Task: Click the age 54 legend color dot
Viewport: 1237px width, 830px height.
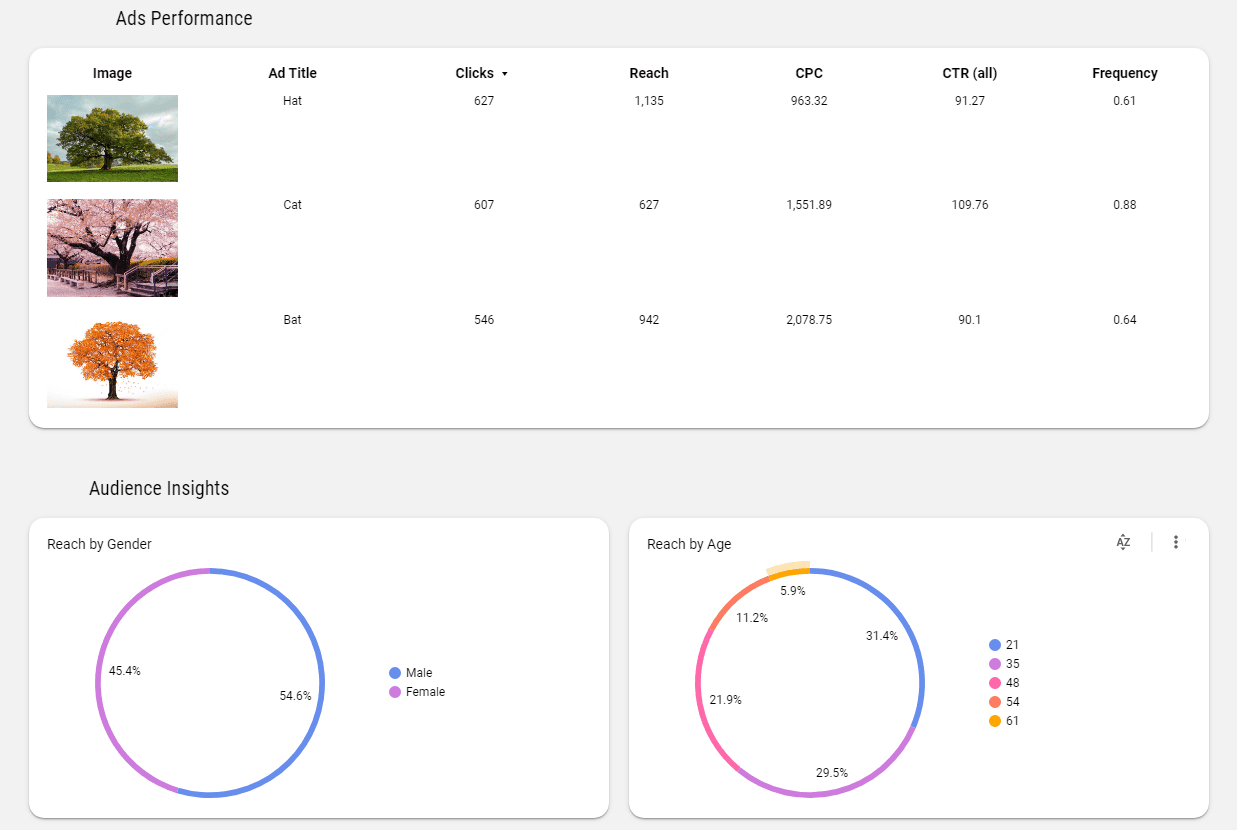Action: 995,702
